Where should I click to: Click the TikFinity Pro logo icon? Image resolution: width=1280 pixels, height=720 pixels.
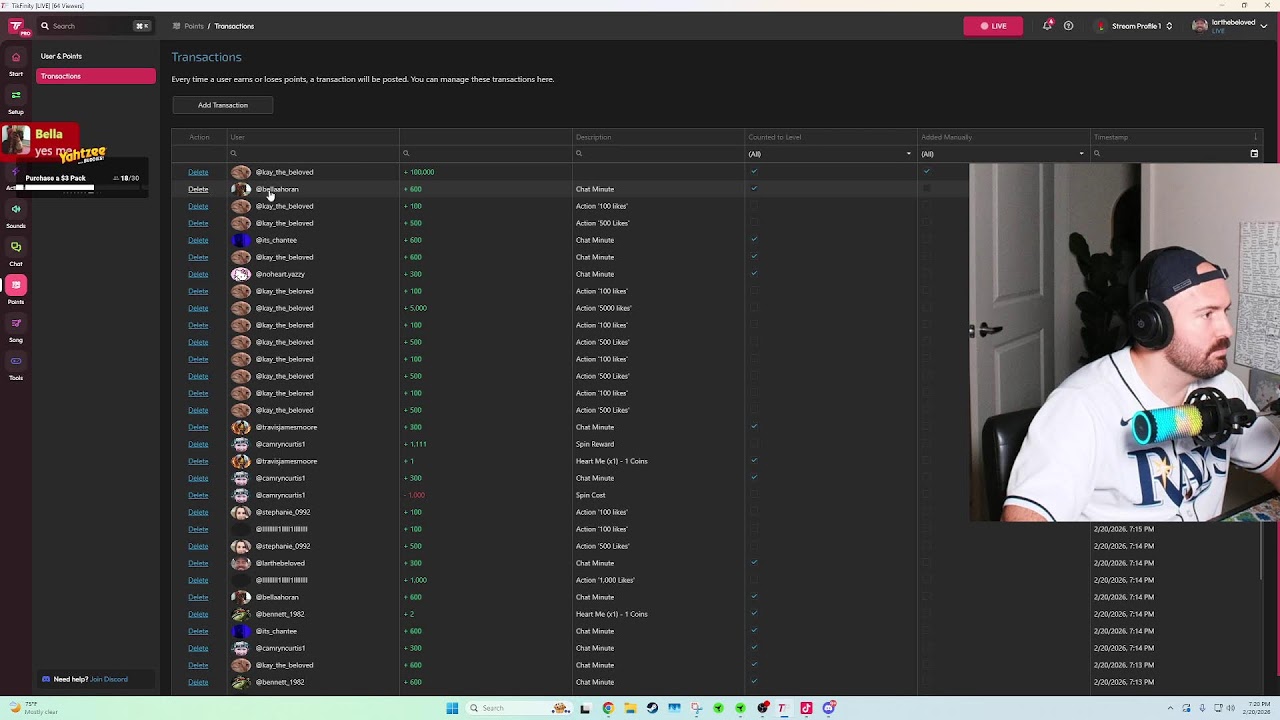click(16, 26)
